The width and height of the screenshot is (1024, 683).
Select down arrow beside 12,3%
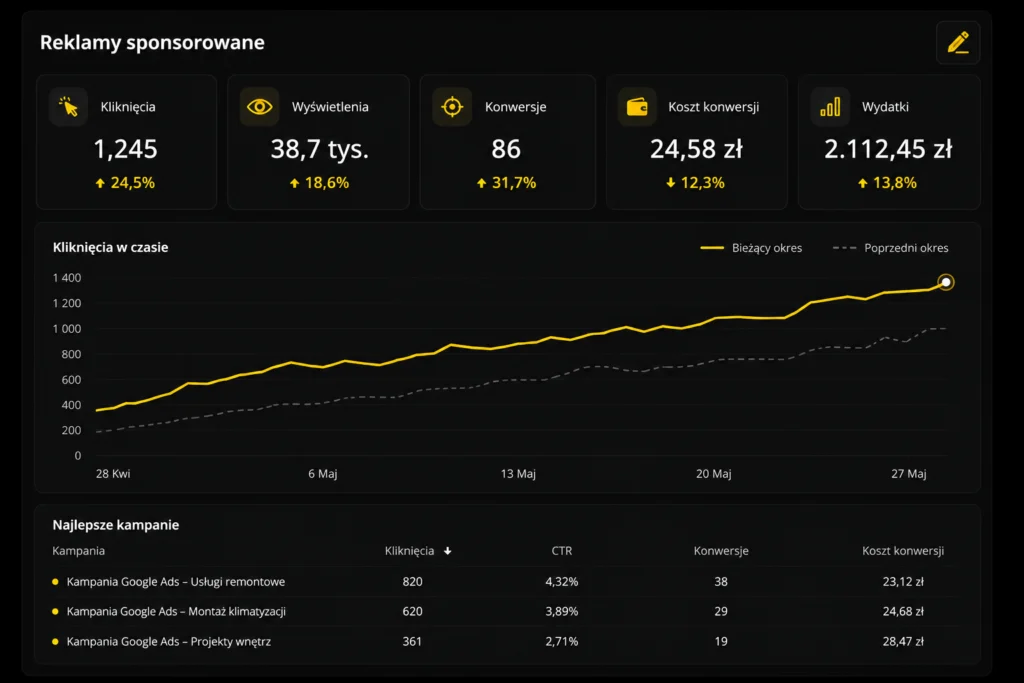671,183
